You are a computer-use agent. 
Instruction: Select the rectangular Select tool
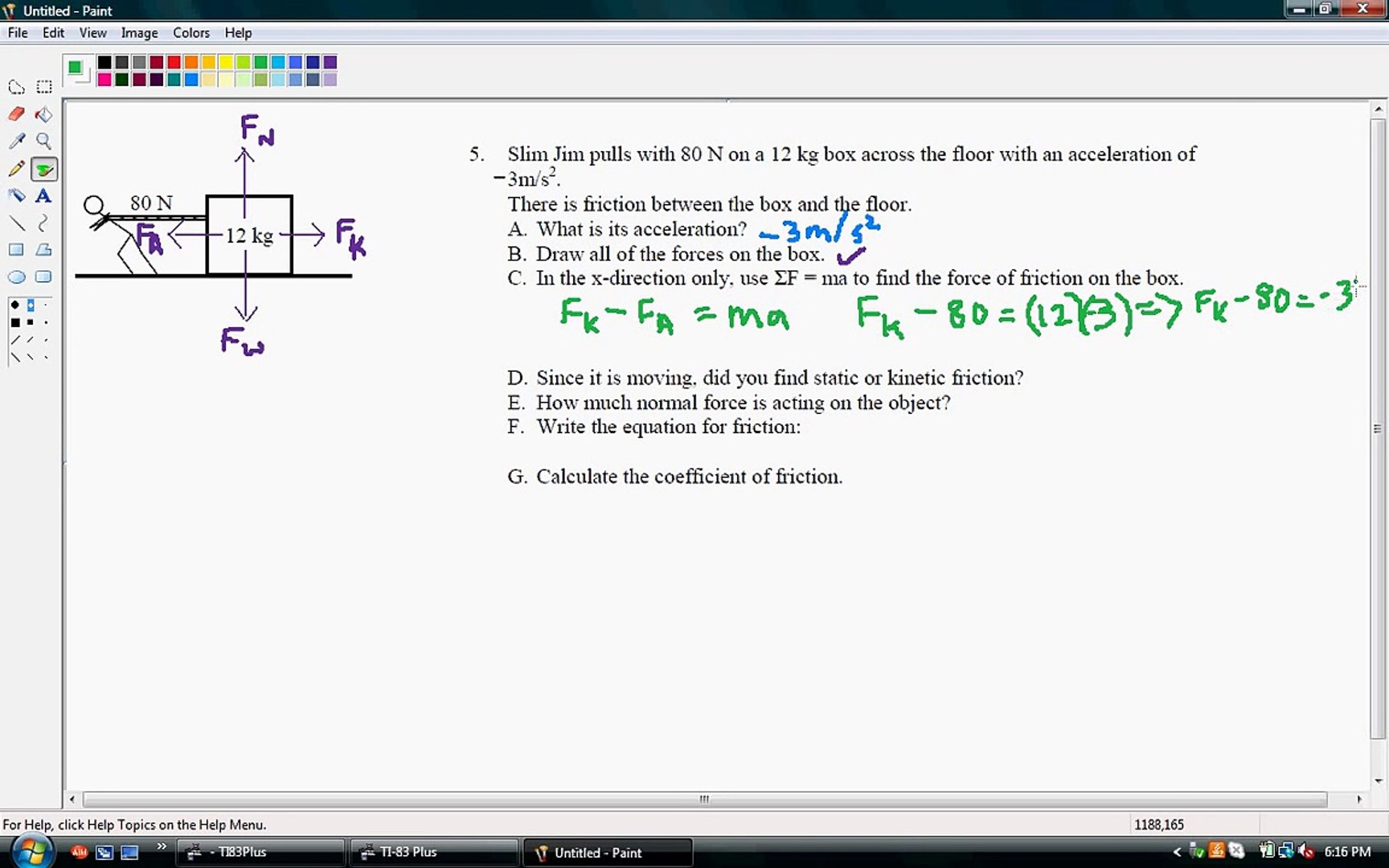click(43, 87)
